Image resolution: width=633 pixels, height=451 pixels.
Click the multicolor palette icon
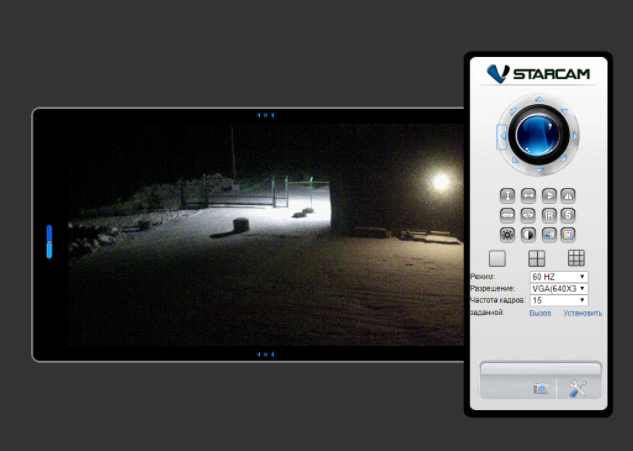(568, 235)
